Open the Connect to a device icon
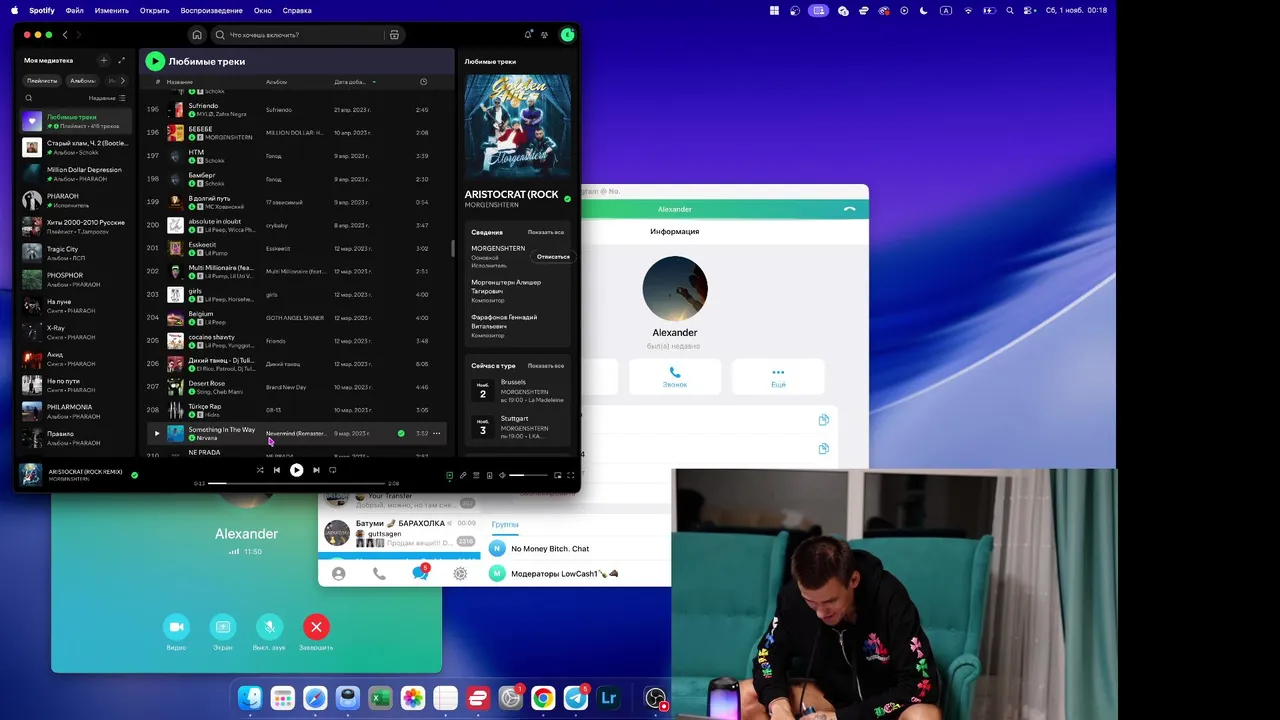 489,475
